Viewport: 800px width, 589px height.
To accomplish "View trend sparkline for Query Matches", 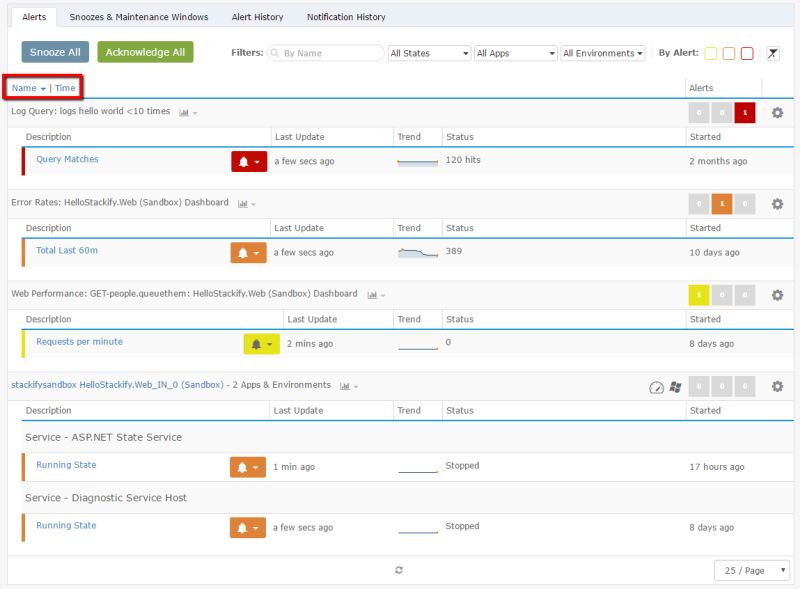I will [417, 162].
